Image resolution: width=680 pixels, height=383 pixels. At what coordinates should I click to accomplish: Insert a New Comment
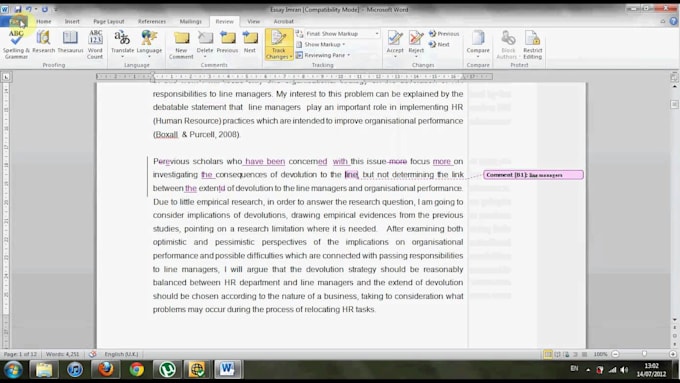pos(181,45)
